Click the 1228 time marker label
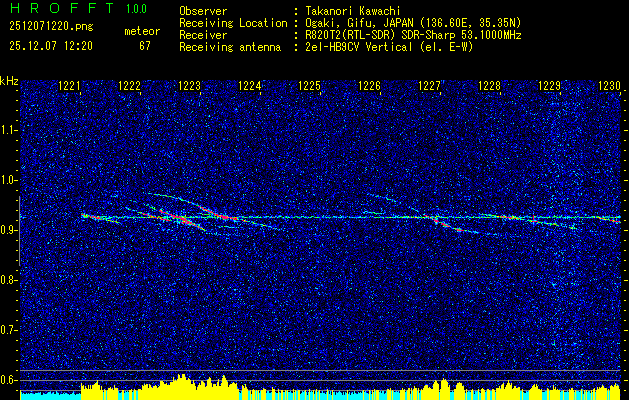The image size is (629, 400). [489, 86]
